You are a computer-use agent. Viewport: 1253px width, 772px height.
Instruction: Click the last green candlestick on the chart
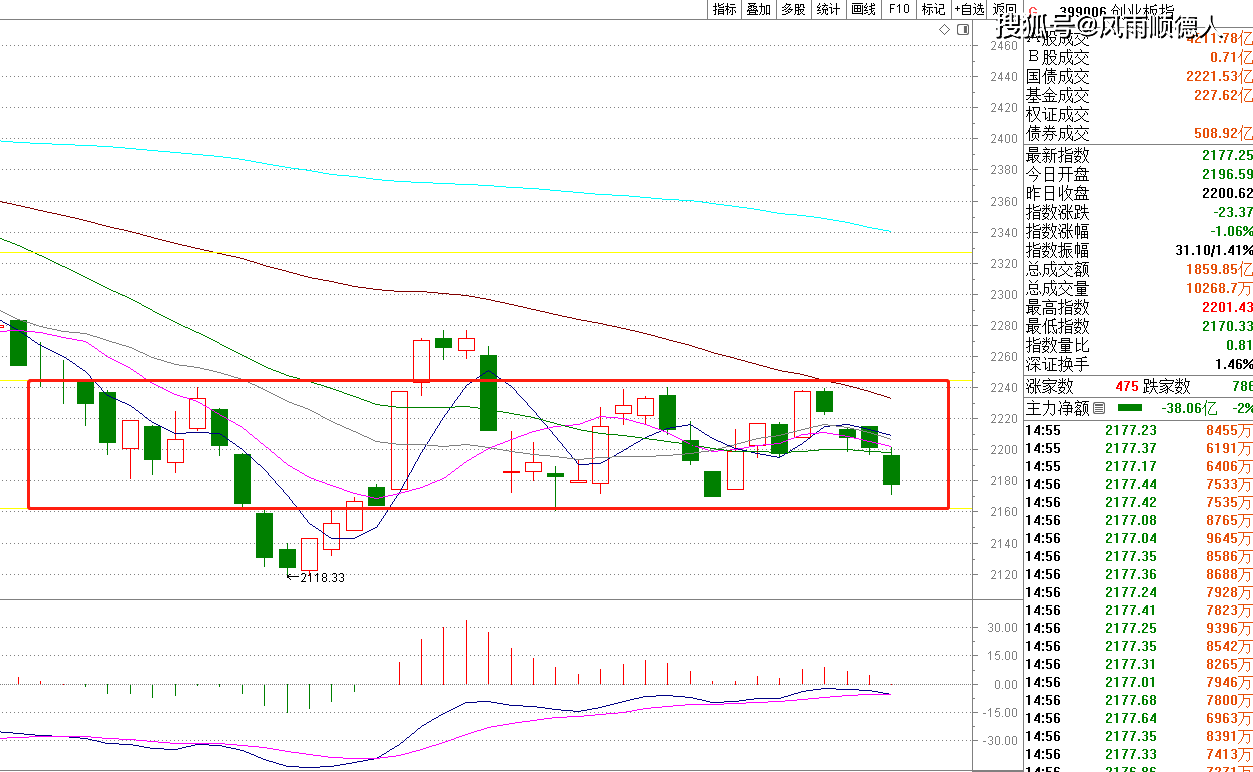pyautogui.click(x=891, y=470)
